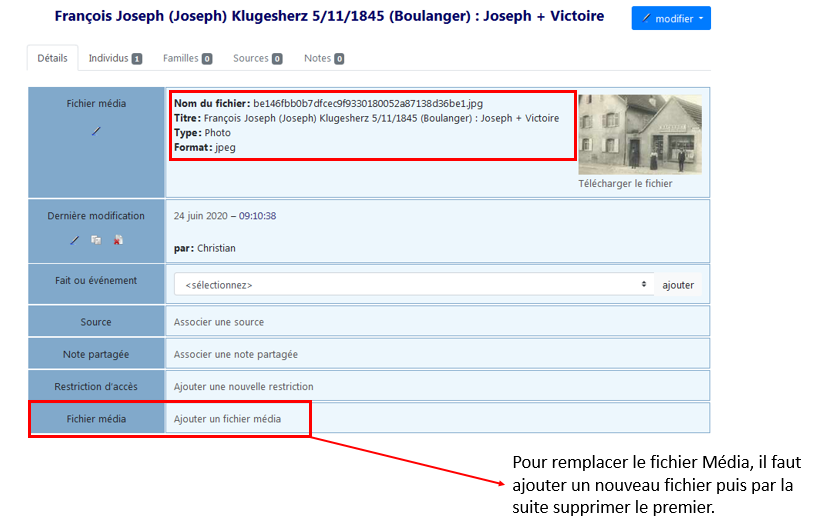Expand the Fait ou événement select box
Screen dimensions: 821x526
(x=414, y=285)
